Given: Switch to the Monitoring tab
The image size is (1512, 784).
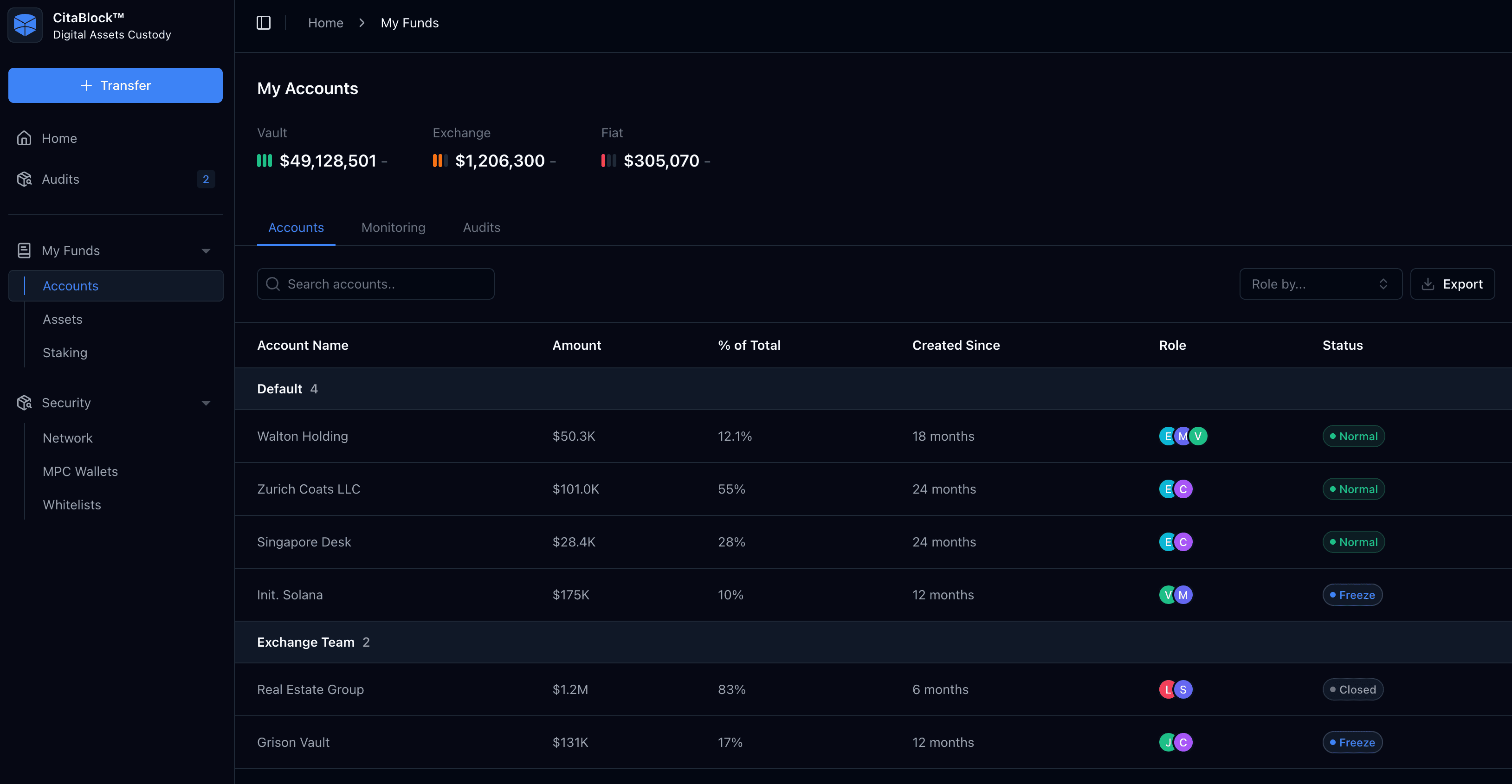Looking at the screenshot, I should [393, 227].
